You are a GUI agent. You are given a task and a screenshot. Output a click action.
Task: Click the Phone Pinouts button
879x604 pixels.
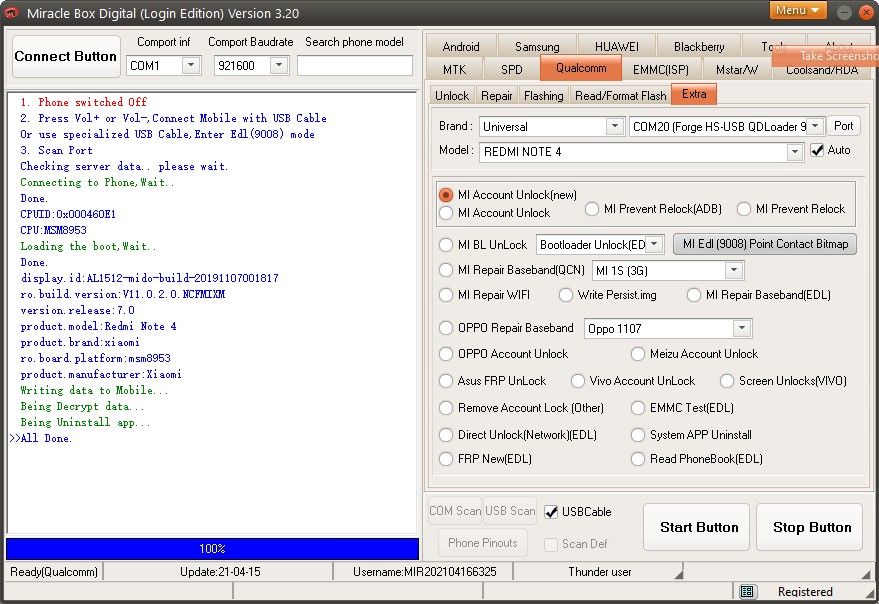click(483, 543)
